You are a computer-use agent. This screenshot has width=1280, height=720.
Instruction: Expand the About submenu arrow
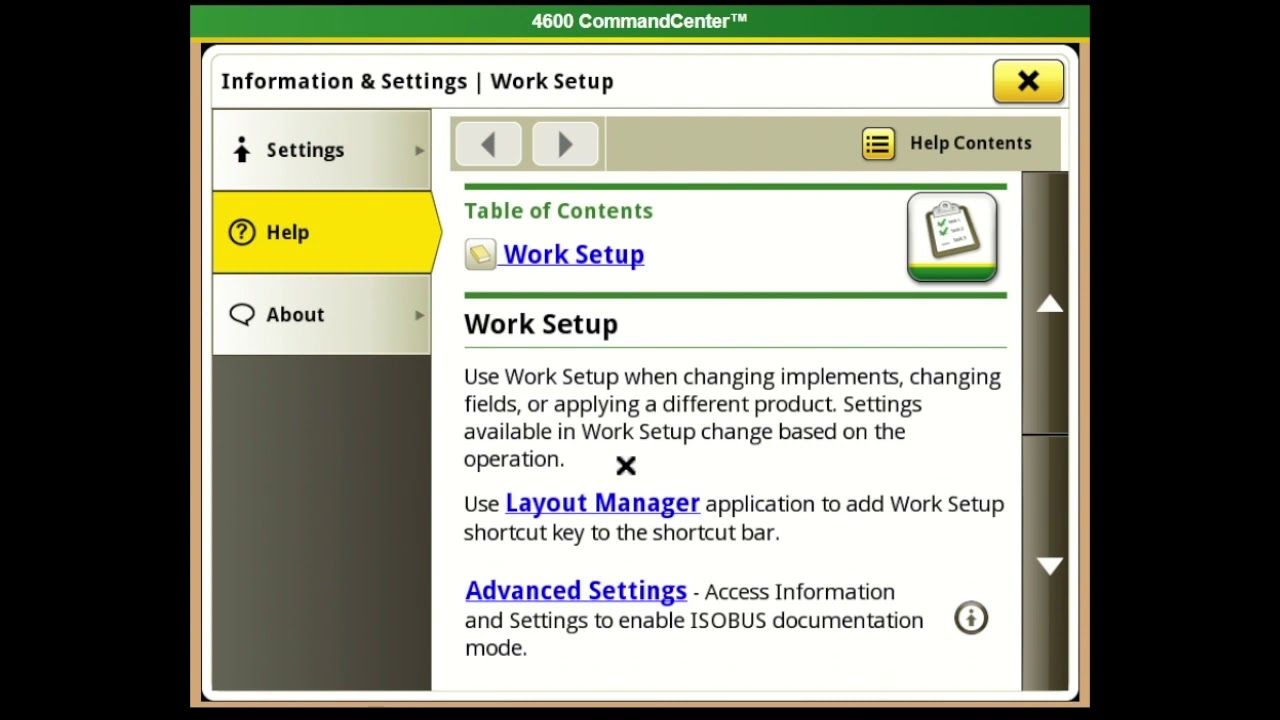(419, 315)
